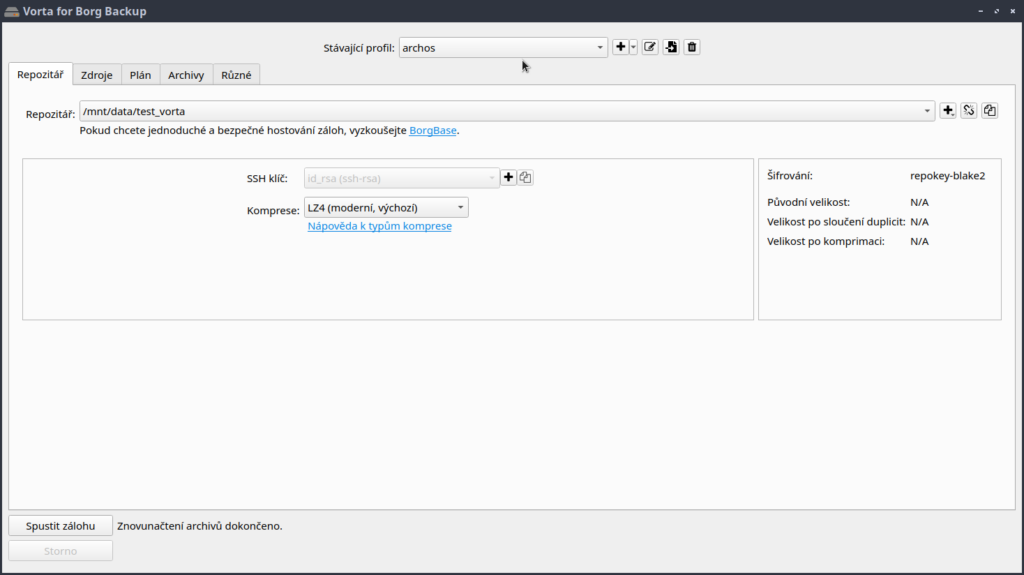
Task: Open the rename profile pencil icon
Action: click(x=650, y=47)
